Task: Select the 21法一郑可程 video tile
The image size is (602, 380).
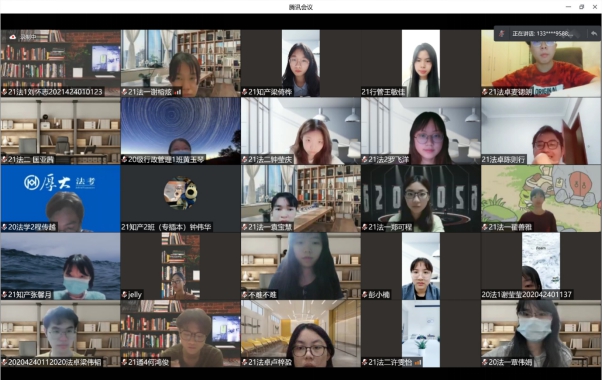Action: tap(420, 198)
